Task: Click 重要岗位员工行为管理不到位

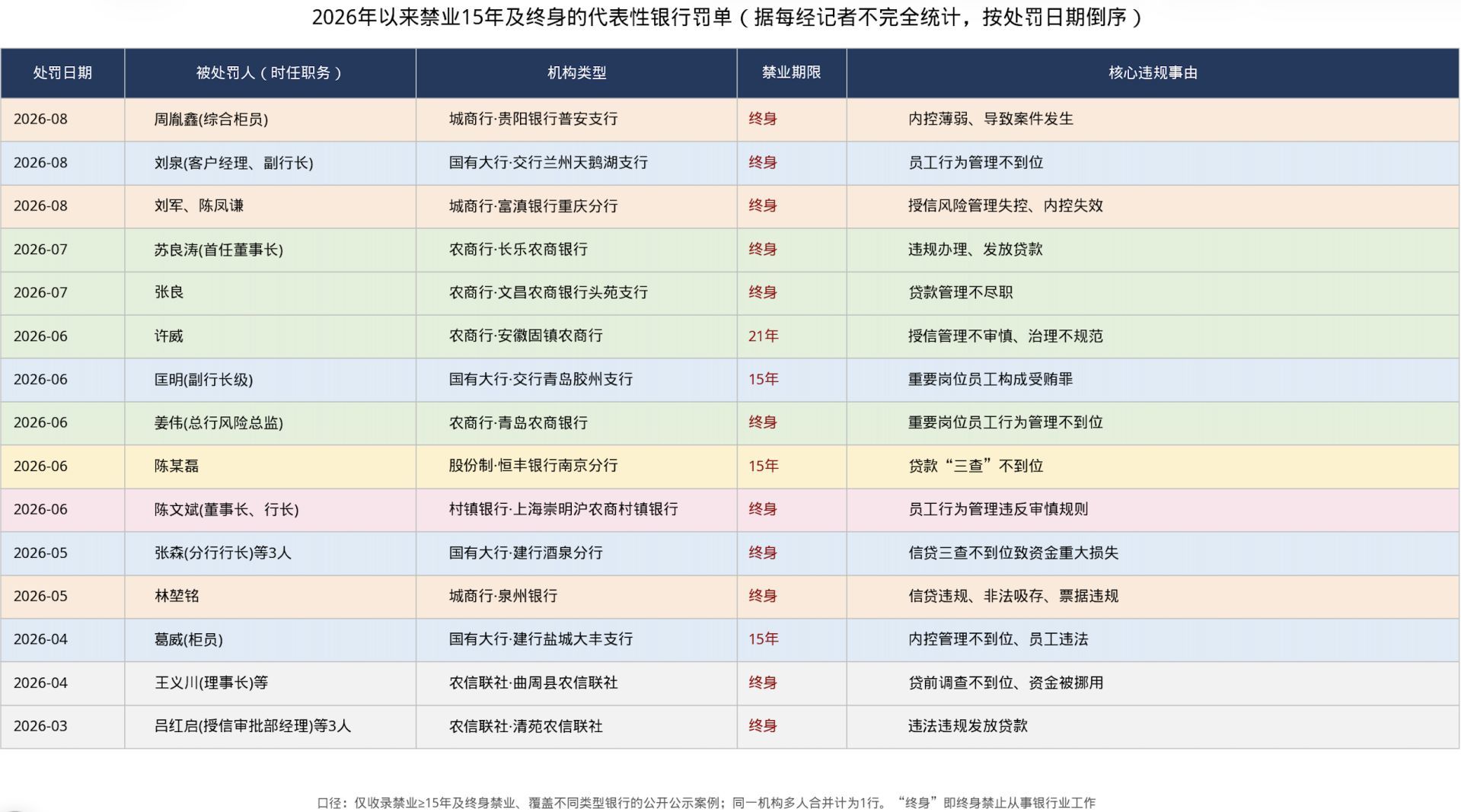Action: pyautogui.click(x=1005, y=422)
